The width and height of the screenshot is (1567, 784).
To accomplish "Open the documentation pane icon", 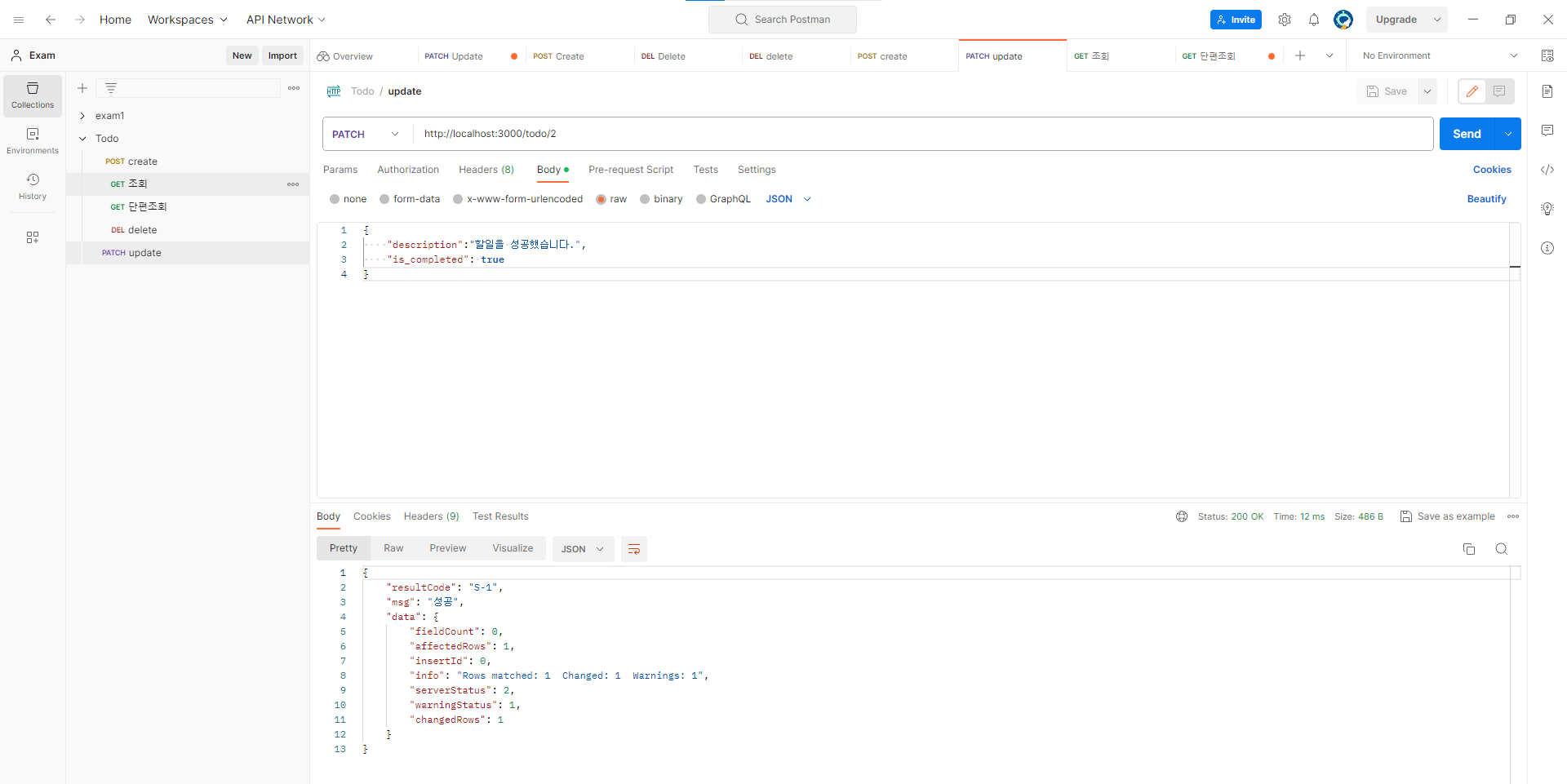I will pyautogui.click(x=1547, y=91).
